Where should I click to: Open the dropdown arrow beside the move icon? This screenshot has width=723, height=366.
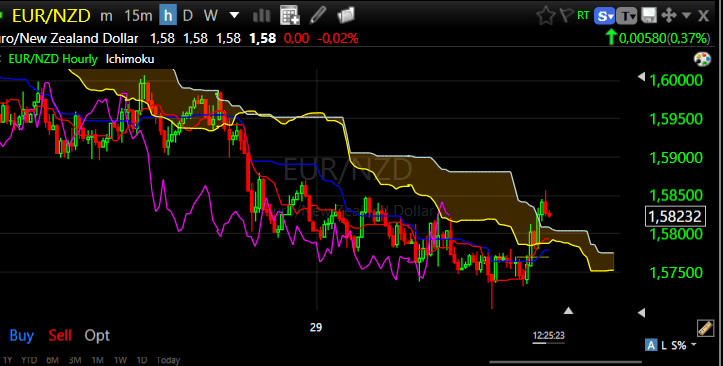click(x=686, y=16)
